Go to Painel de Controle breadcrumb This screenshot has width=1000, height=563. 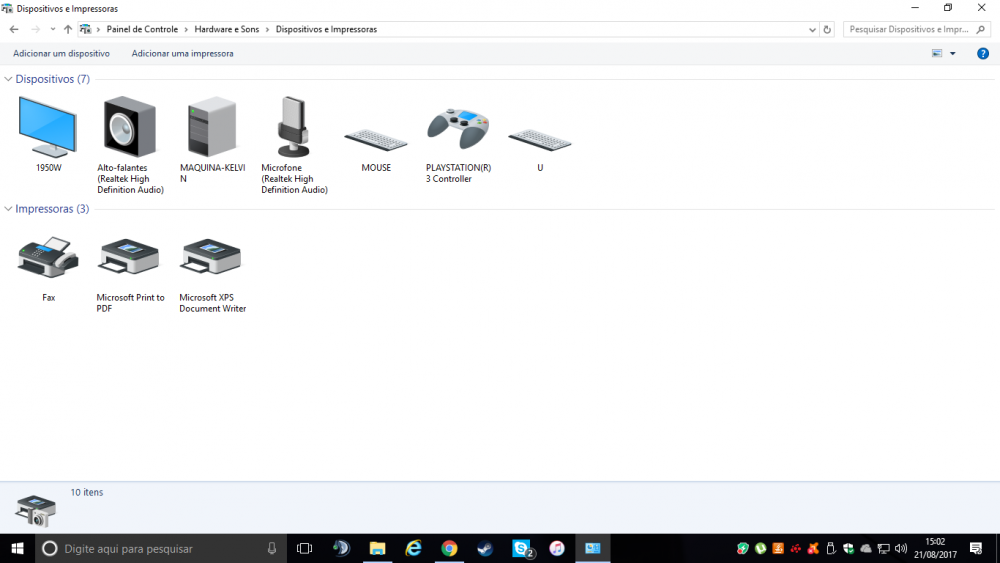142,30
